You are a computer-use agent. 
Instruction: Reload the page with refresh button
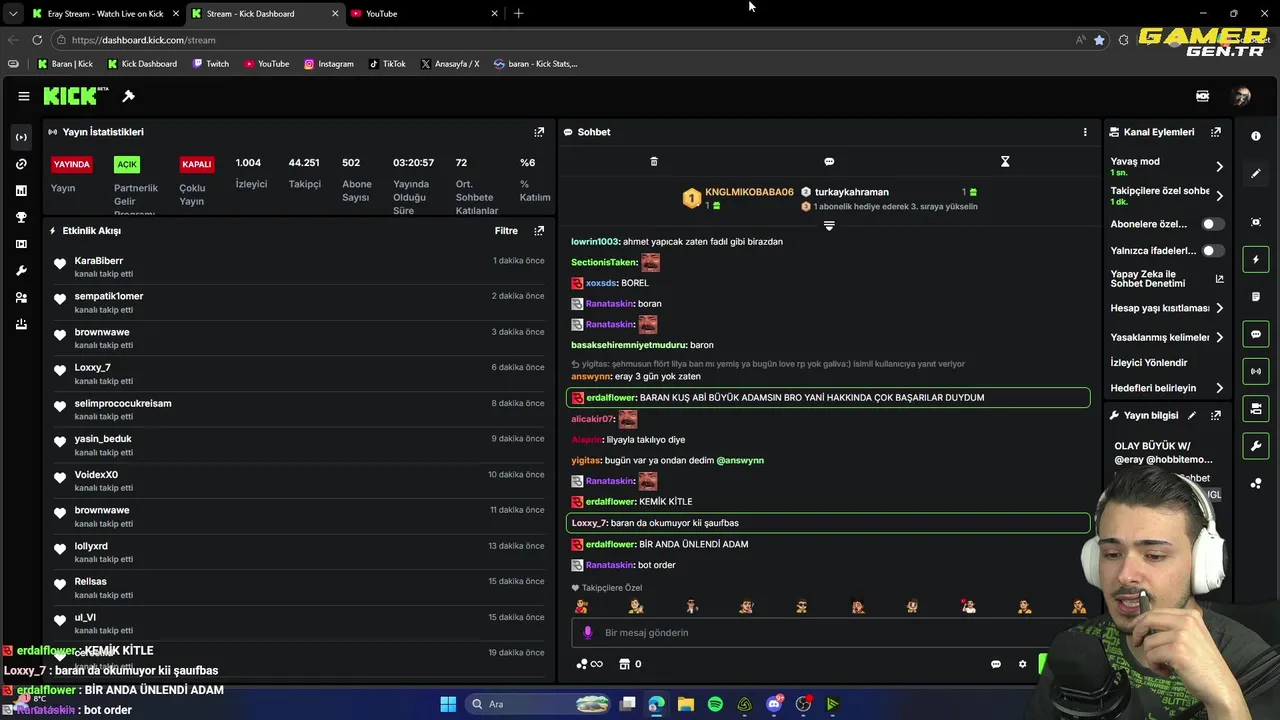pos(37,40)
